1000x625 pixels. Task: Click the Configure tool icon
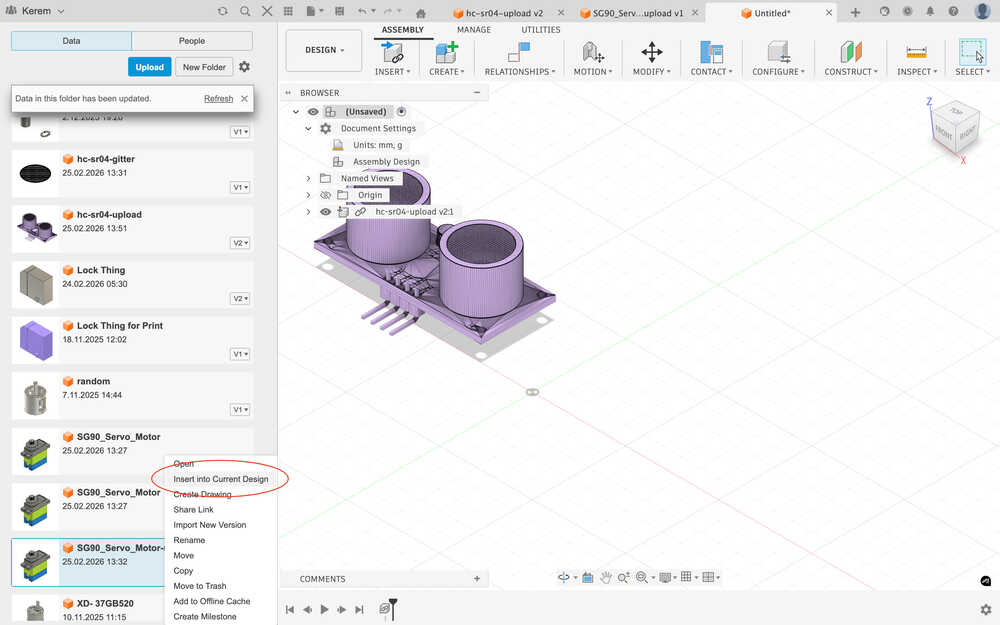tap(778, 52)
